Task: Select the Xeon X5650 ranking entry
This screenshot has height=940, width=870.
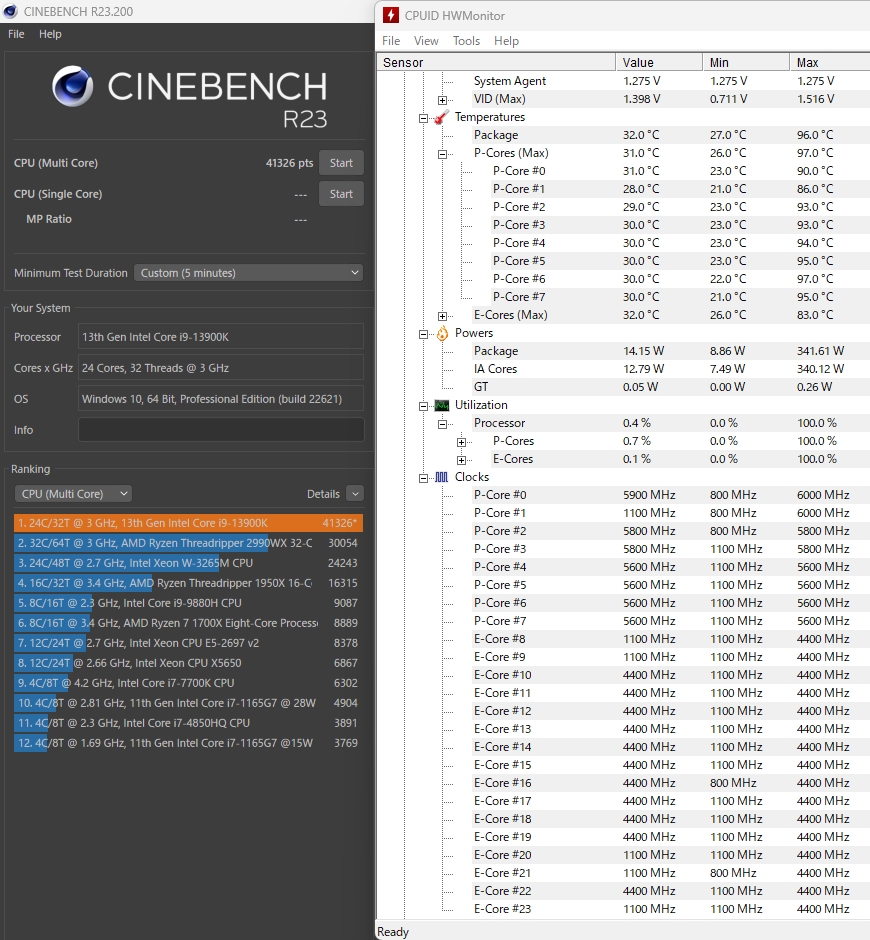Action: (x=188, y=663)
